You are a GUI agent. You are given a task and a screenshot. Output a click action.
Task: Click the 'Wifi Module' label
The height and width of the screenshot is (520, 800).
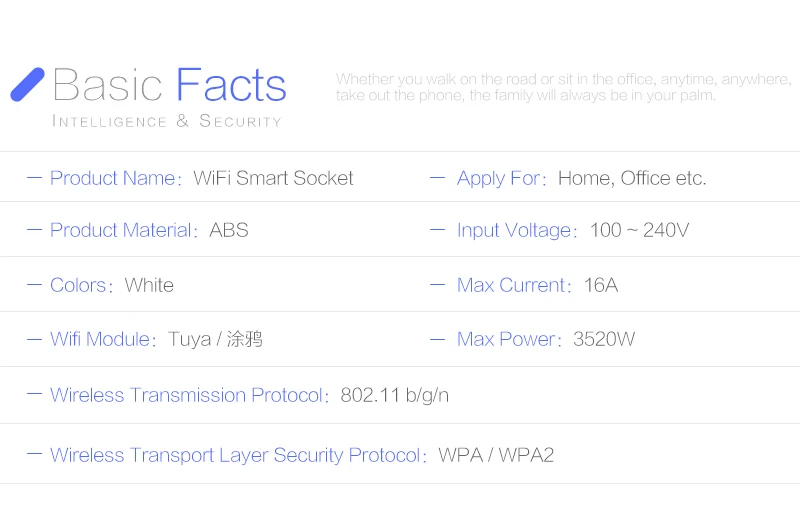point(99,339)
